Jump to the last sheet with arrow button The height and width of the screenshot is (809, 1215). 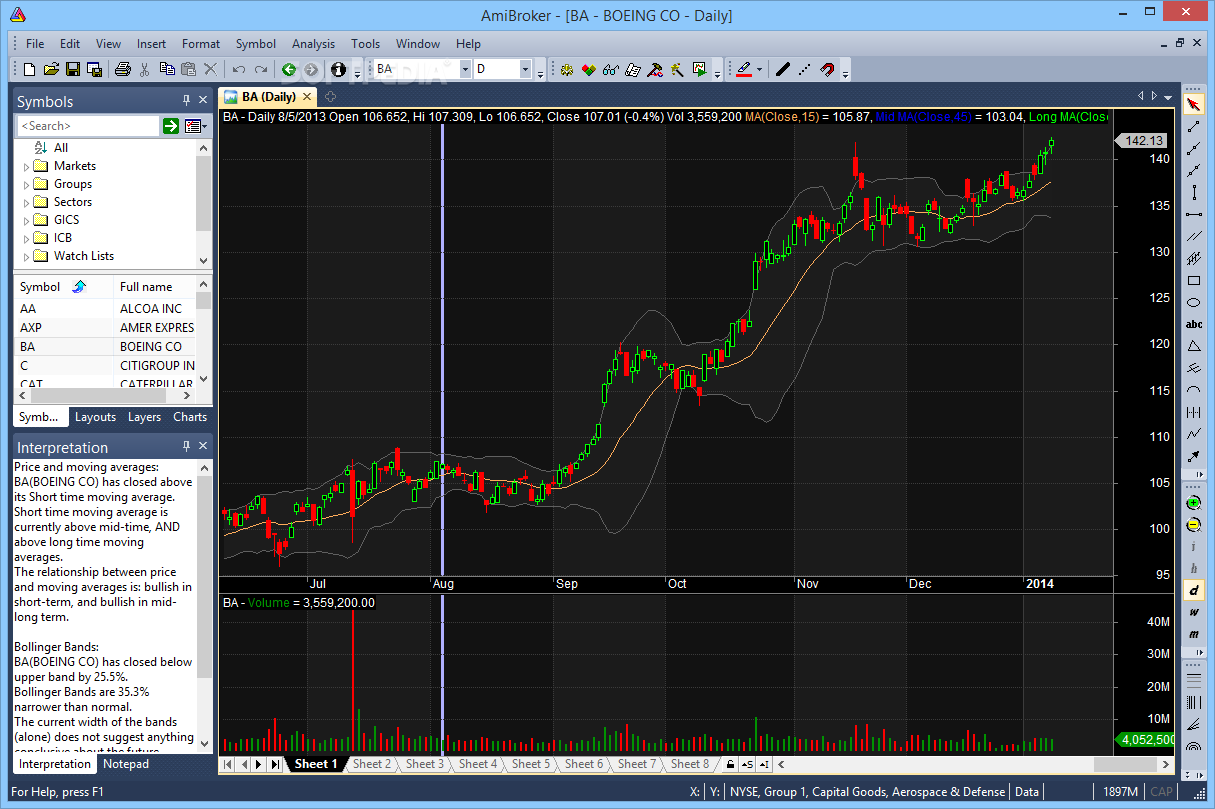tap(276, 764)
